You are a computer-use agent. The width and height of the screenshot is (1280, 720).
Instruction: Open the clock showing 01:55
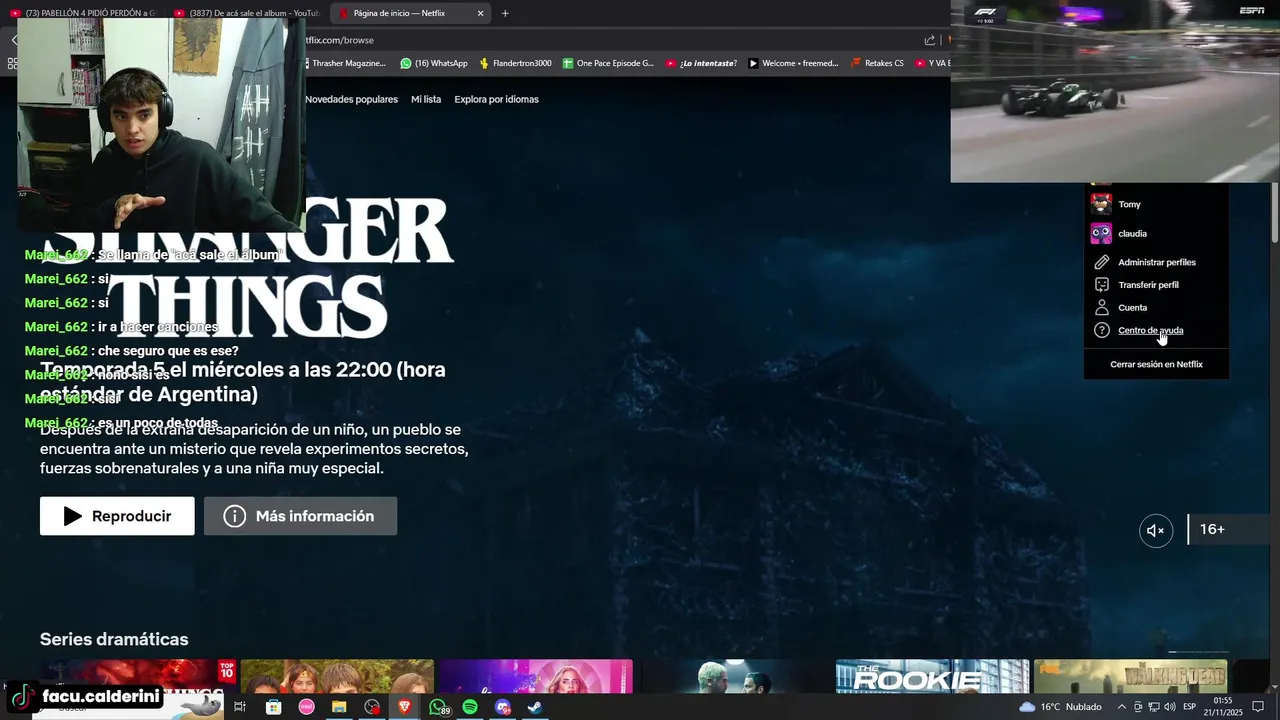(1223, 706)
